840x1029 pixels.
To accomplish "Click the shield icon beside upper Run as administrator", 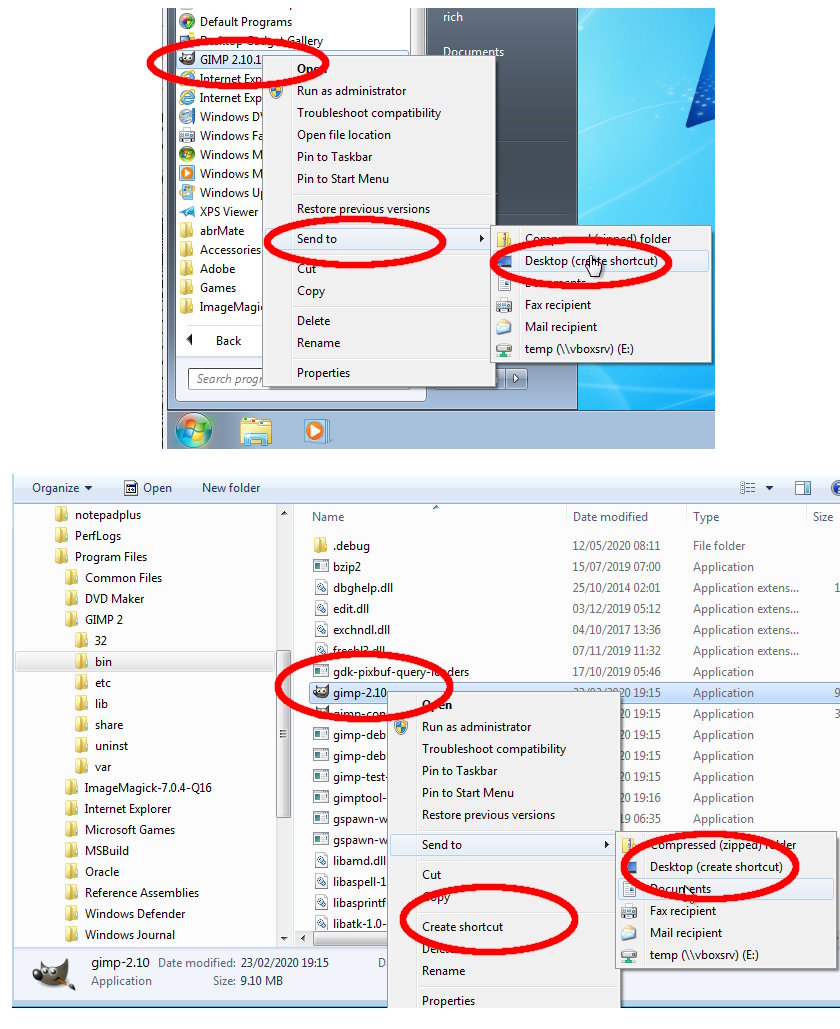I will (x=276, y=91).
